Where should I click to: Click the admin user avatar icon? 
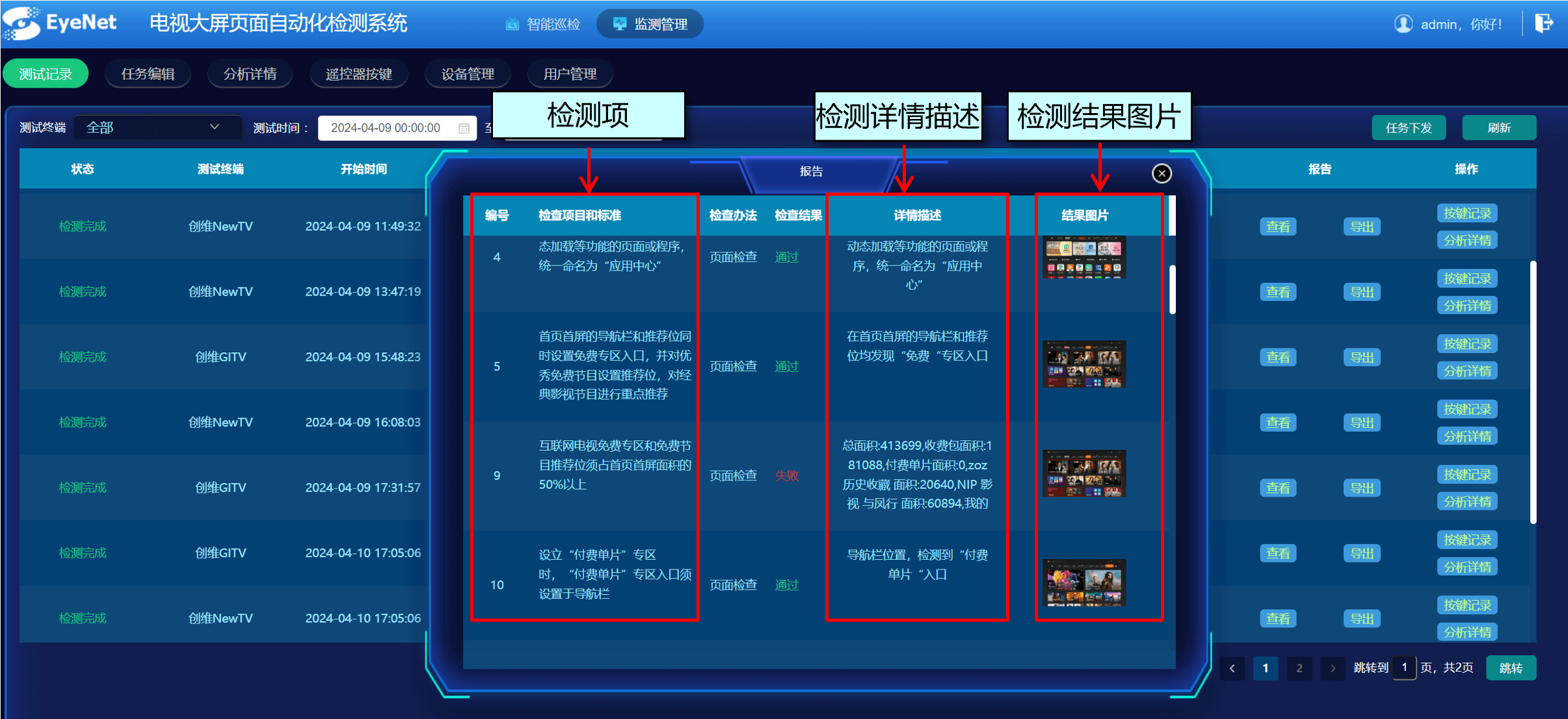pos(1403,23)
